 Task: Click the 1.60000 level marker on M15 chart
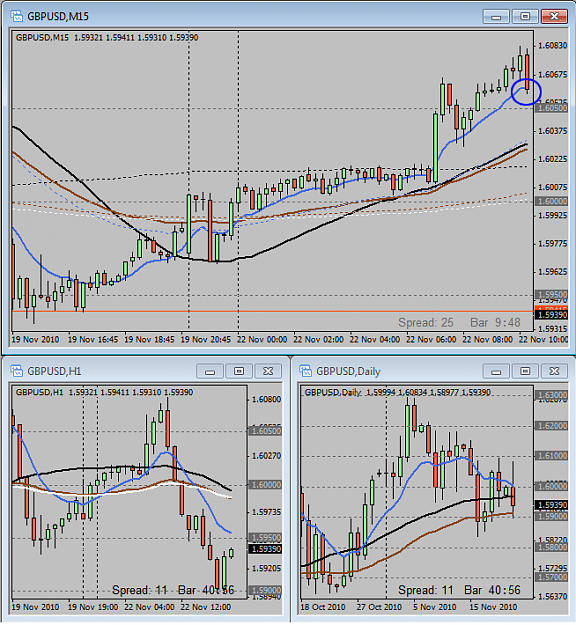(x=552, y=201)
